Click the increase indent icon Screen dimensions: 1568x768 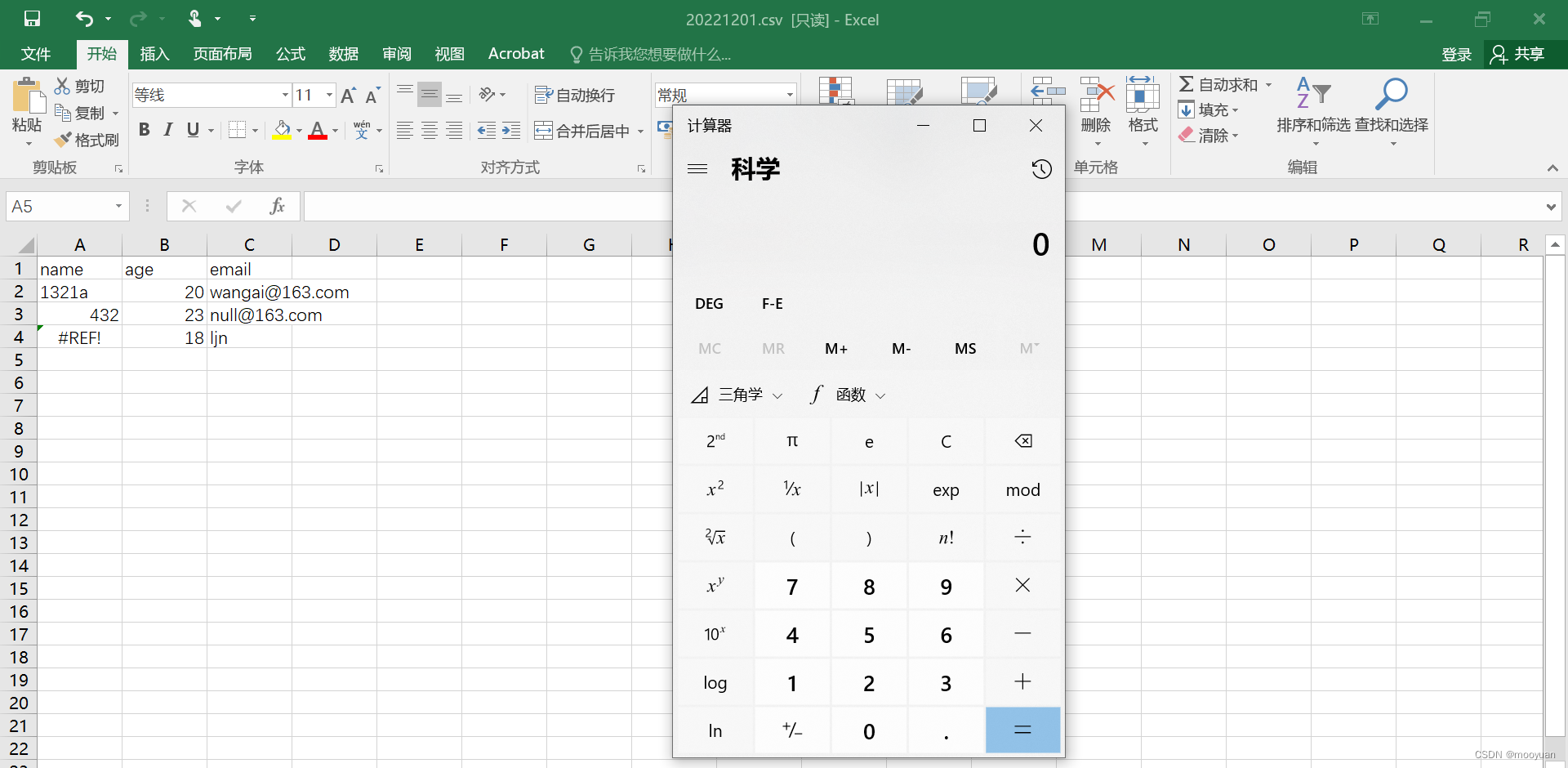click(512, 131)
